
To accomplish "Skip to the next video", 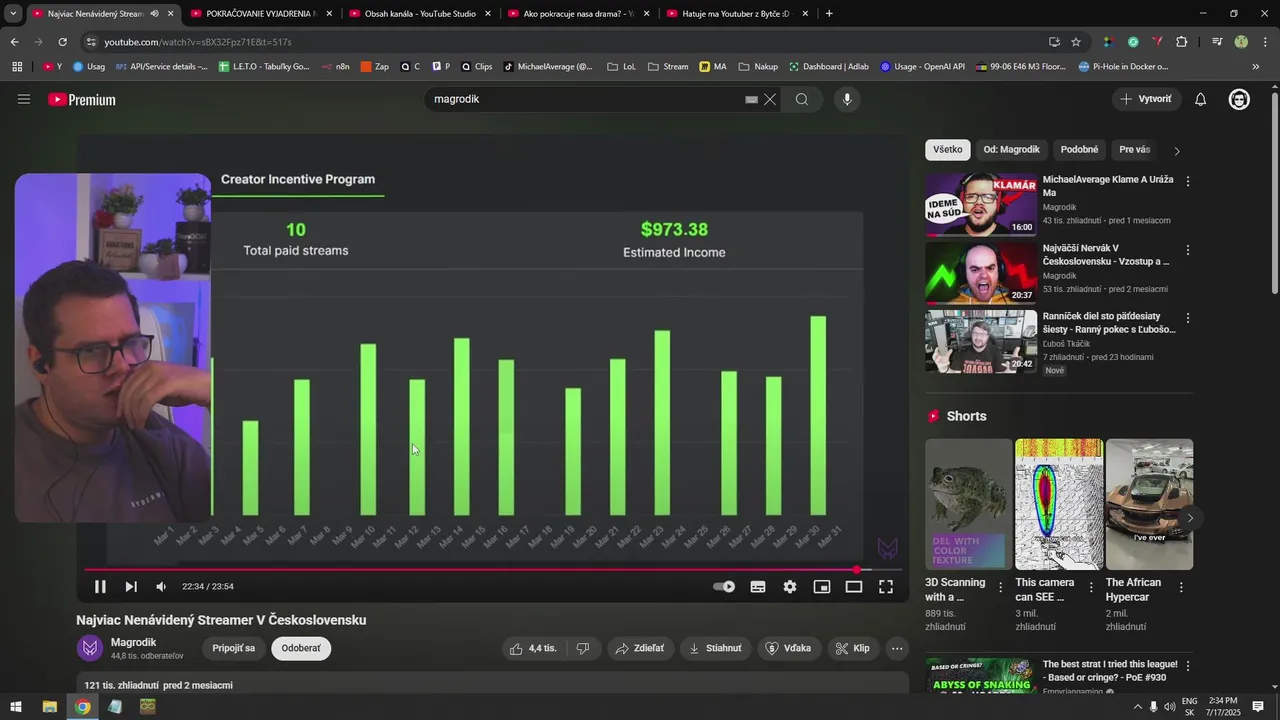I will click(x=131, y=587).
